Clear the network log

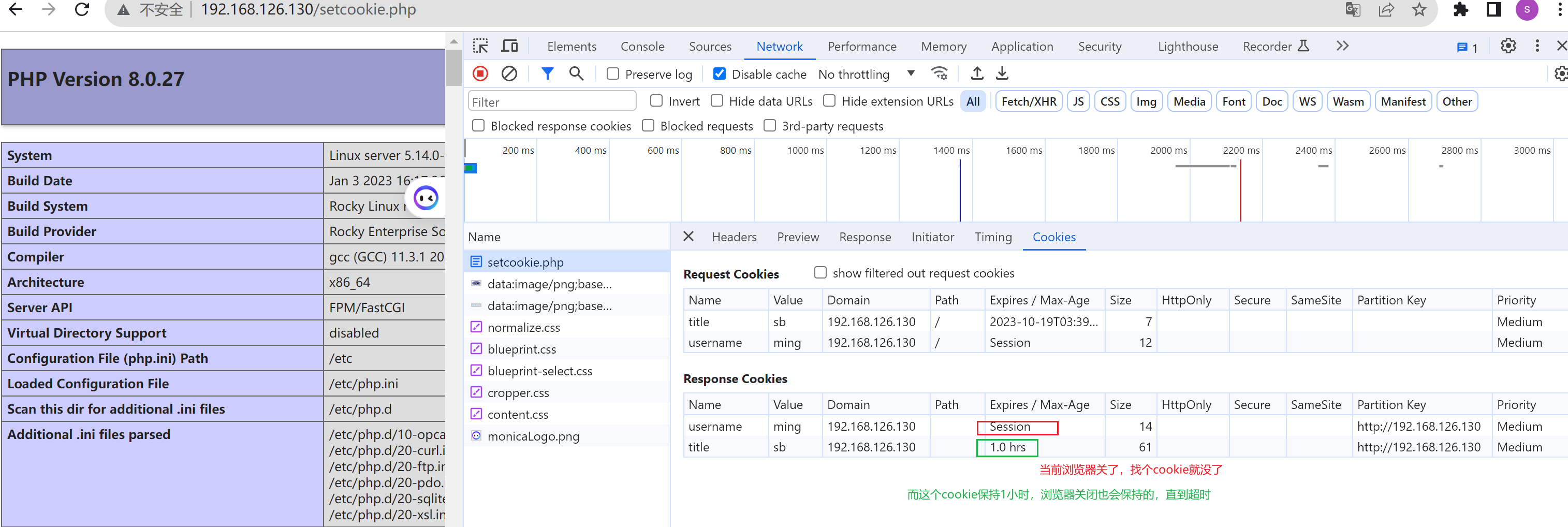(509, 74)
